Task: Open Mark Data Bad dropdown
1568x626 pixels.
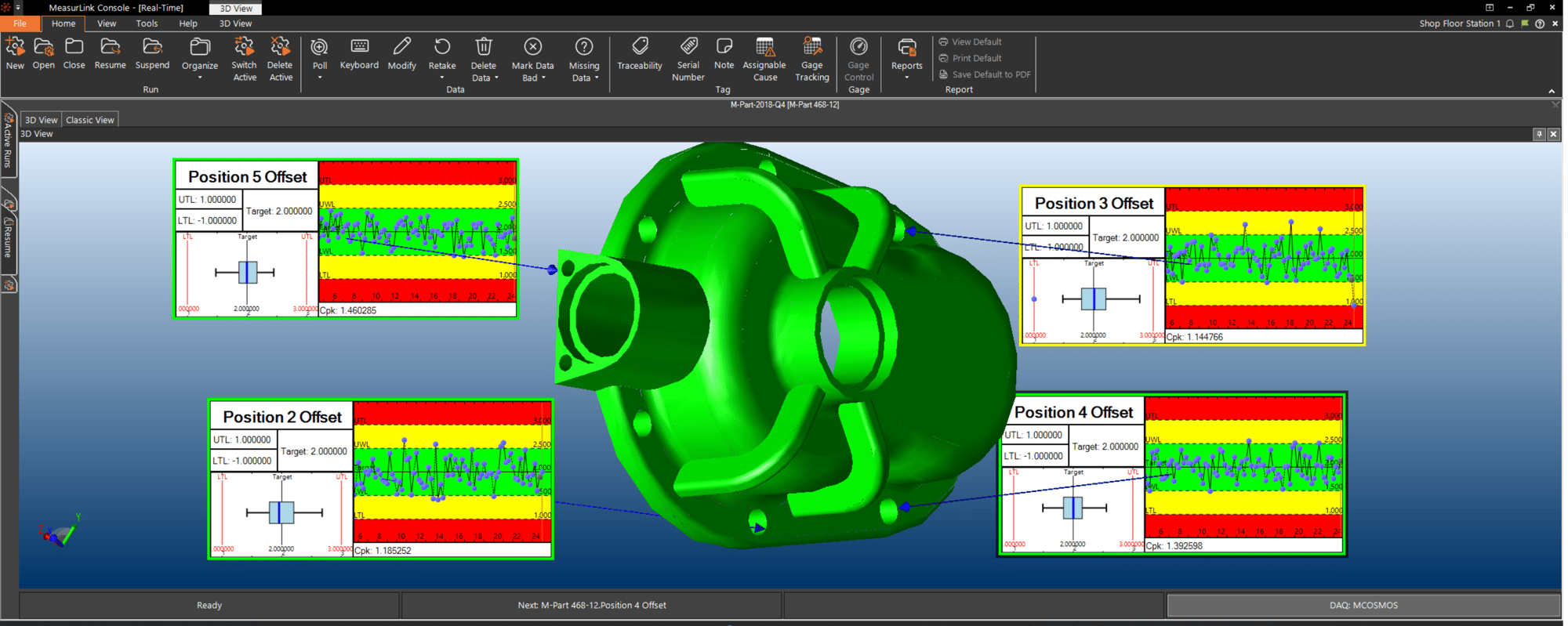Action: [x=533, y=59]
